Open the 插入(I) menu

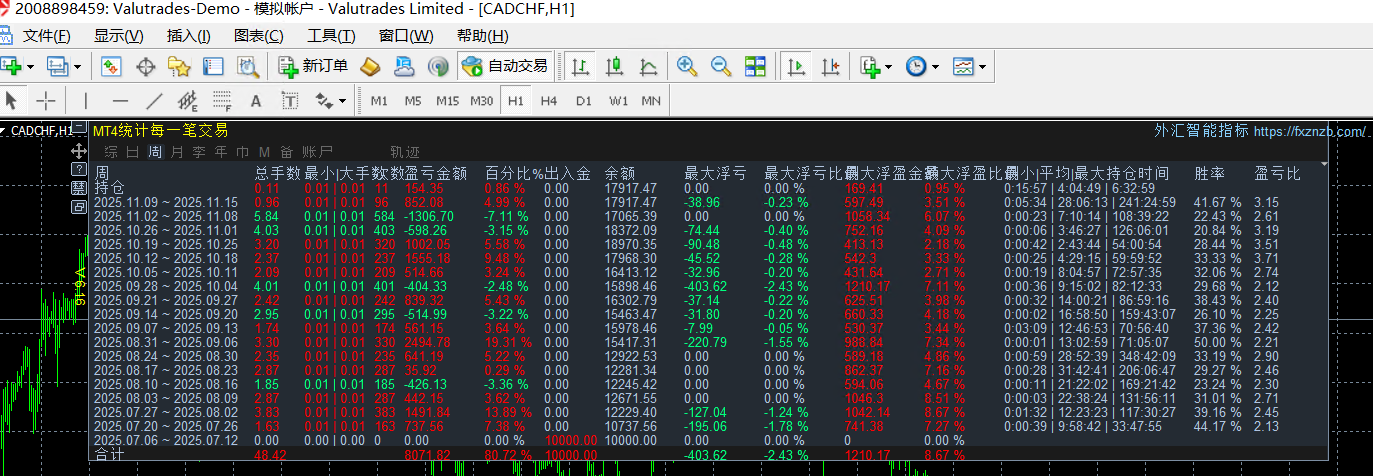point(188,36)
